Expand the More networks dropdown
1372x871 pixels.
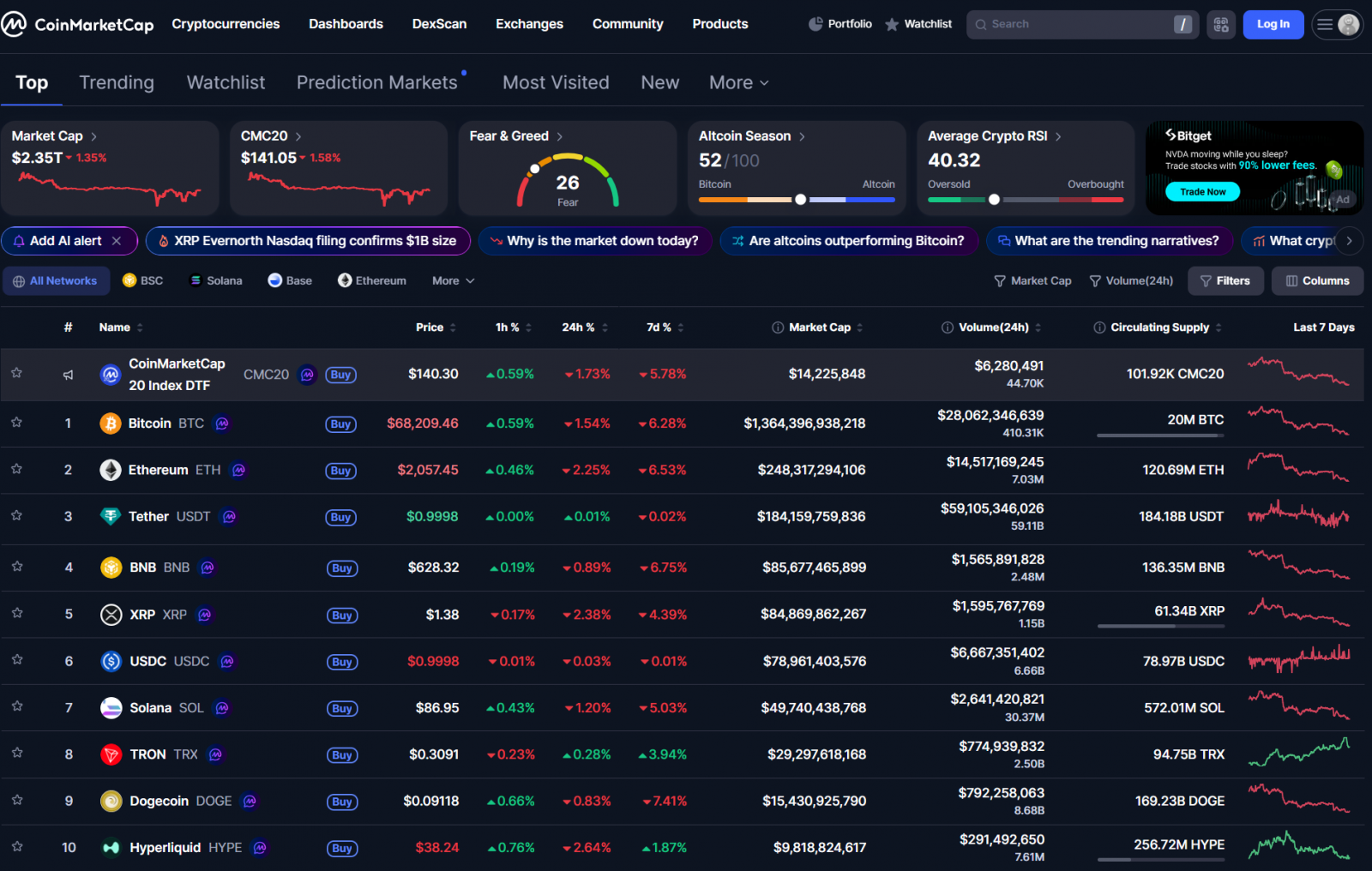point(453,280)
